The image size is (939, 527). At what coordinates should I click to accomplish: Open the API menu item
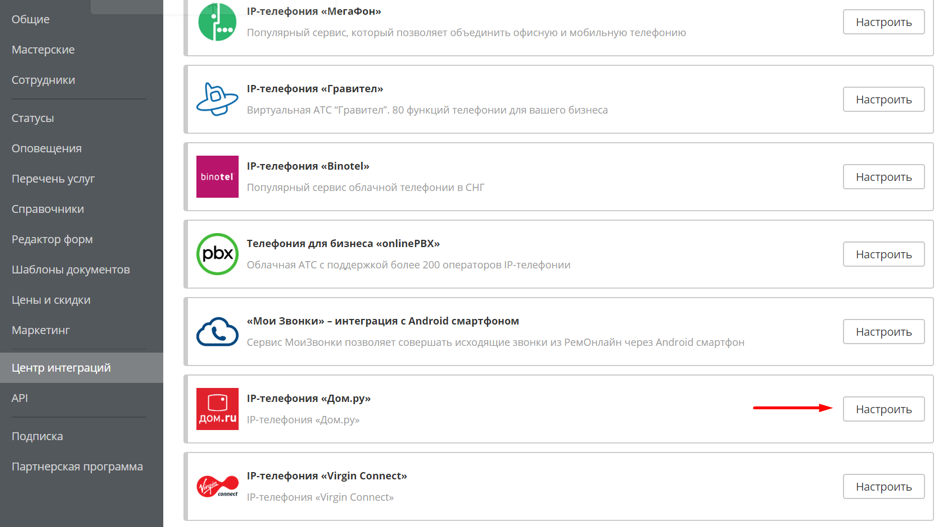20,398
